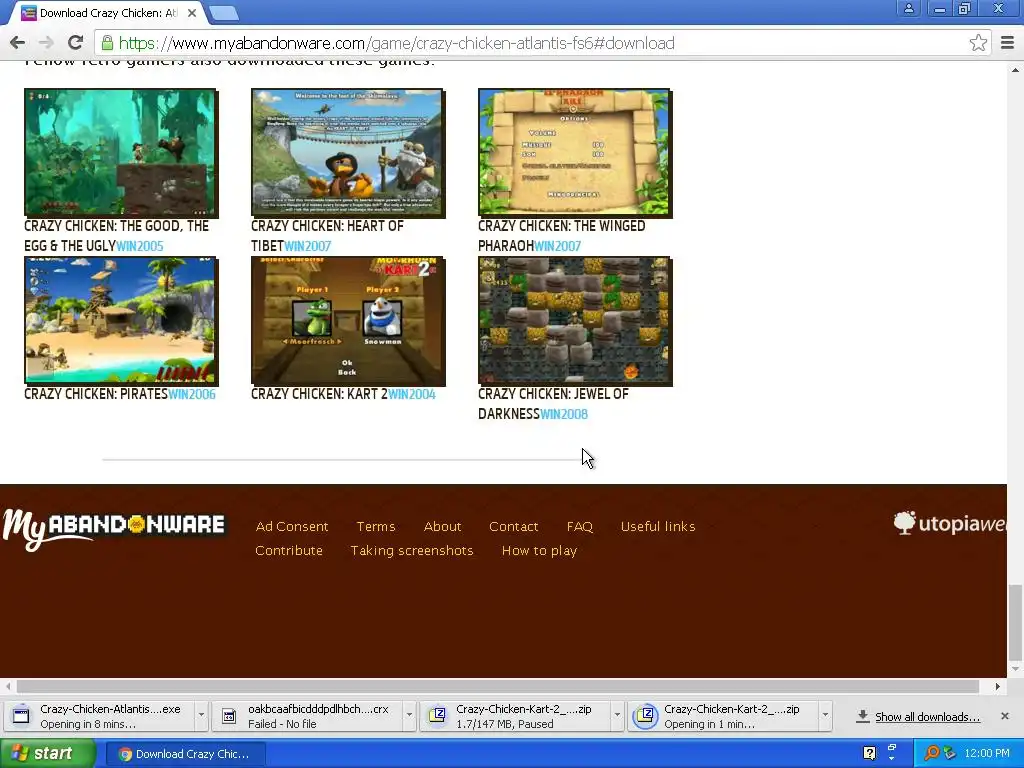
Task: Click the orange magnifier system tray icon
Action: (x=932, y=753)
